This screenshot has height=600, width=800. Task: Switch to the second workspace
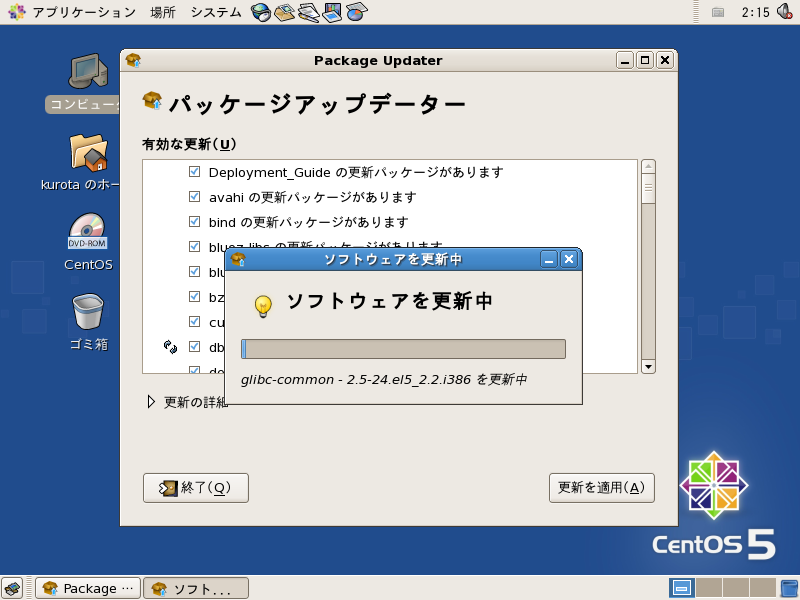coord(709,588)
